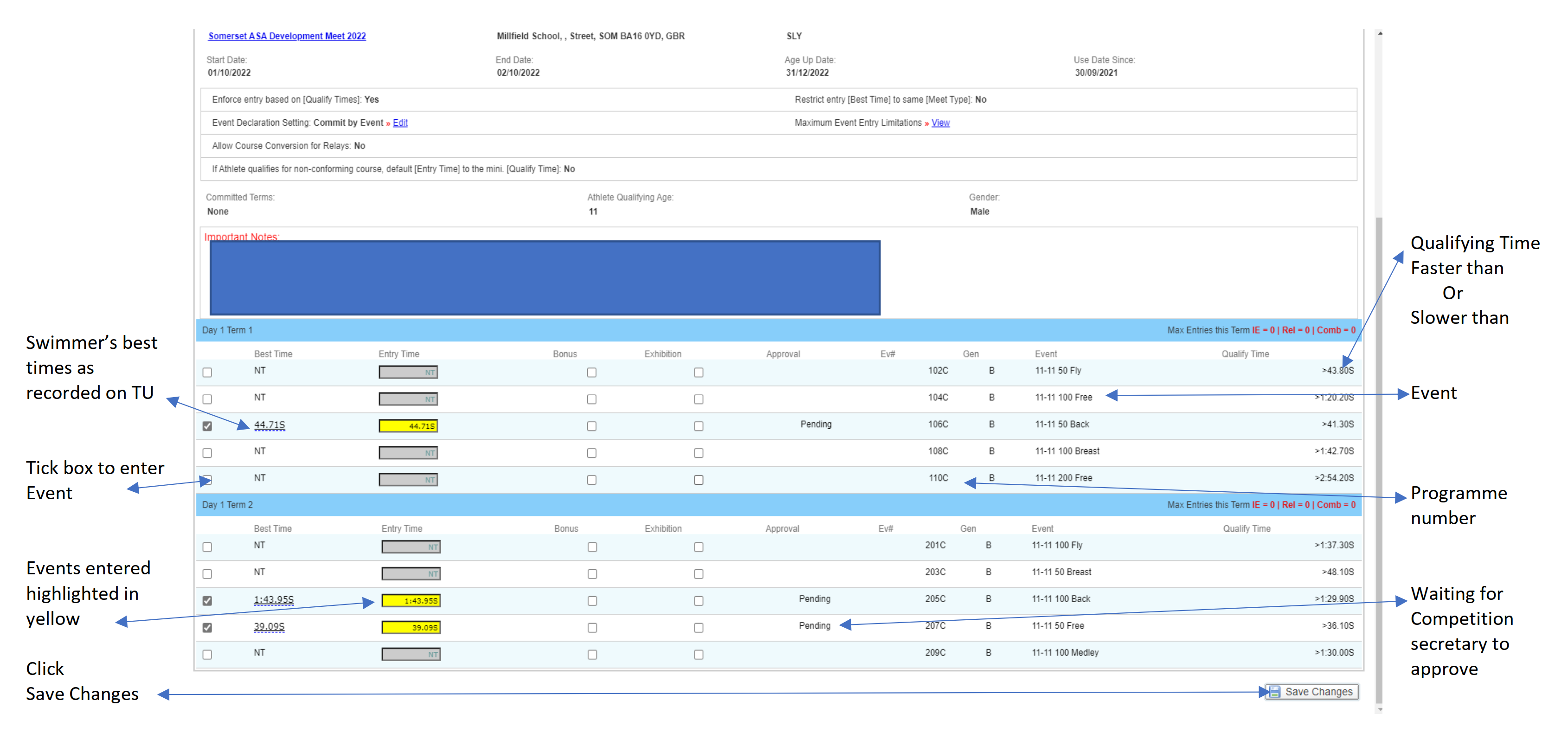
Task: Untick the entry box for 207C 50 Free
Action: coord(207,628)
